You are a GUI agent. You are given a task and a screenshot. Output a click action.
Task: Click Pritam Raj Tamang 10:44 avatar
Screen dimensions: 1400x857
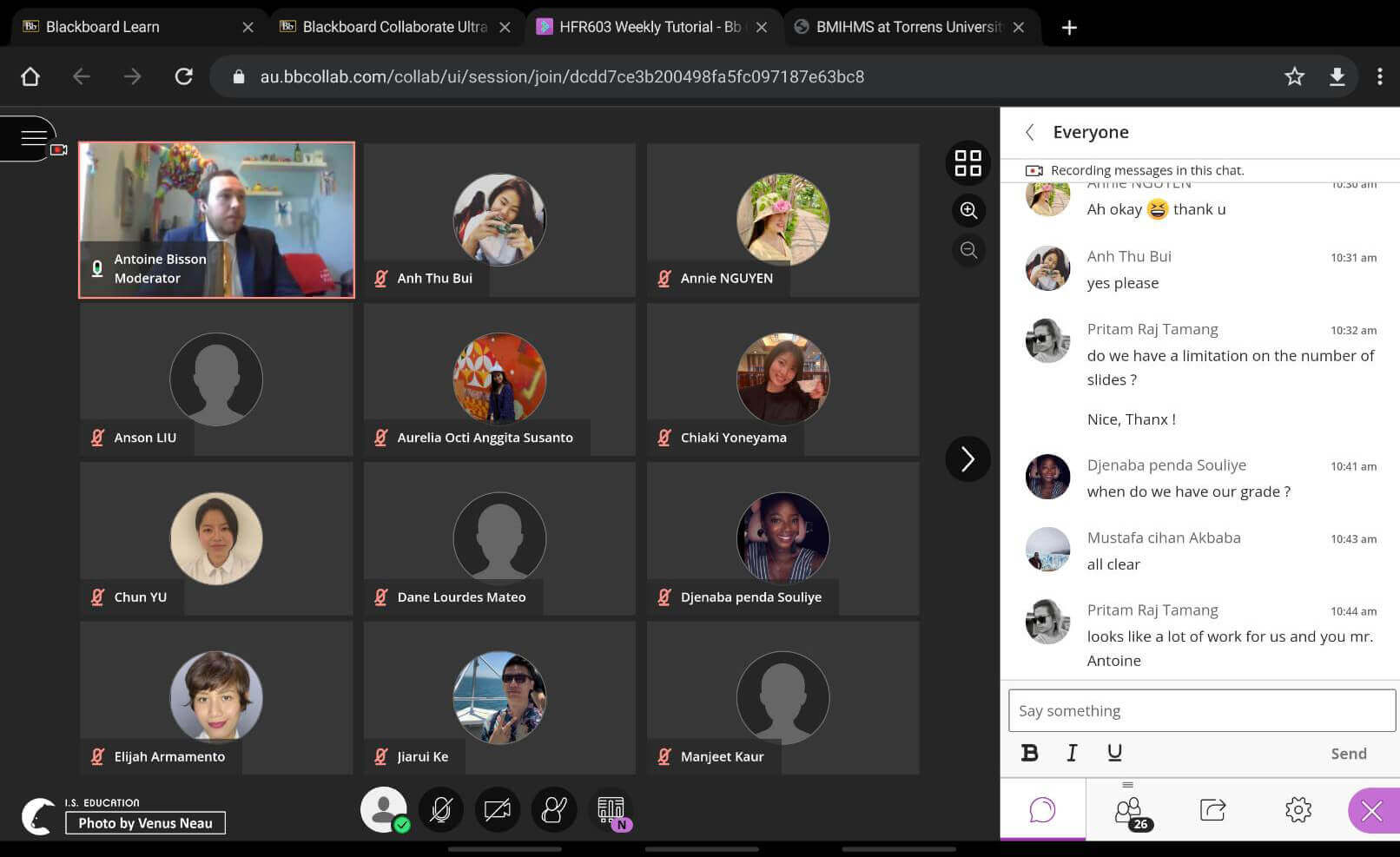click(x=1047, y=622)
